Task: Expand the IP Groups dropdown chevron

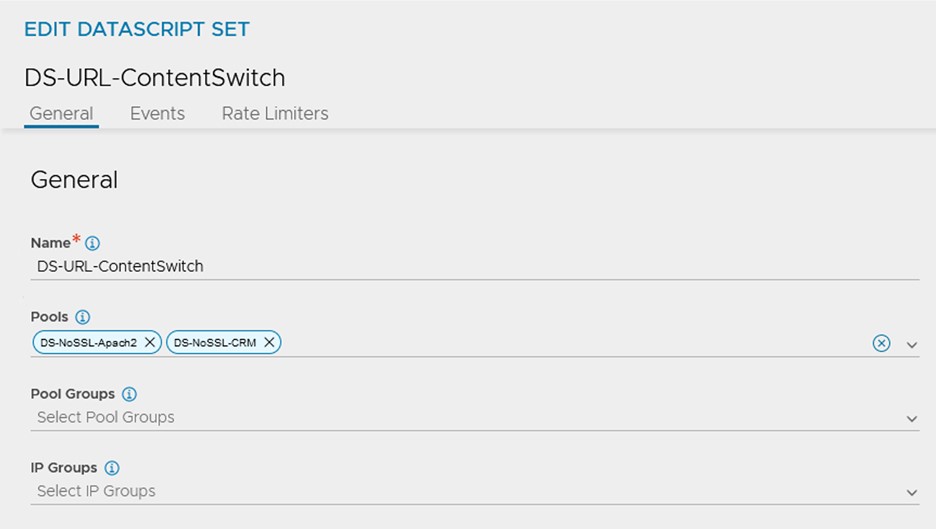Action: (912, 492)
